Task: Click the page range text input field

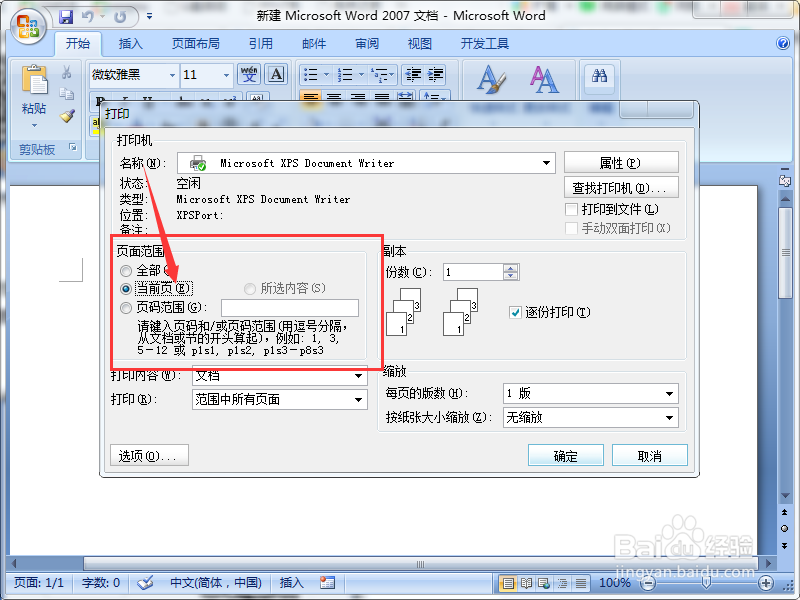Action: coord(289,308)
